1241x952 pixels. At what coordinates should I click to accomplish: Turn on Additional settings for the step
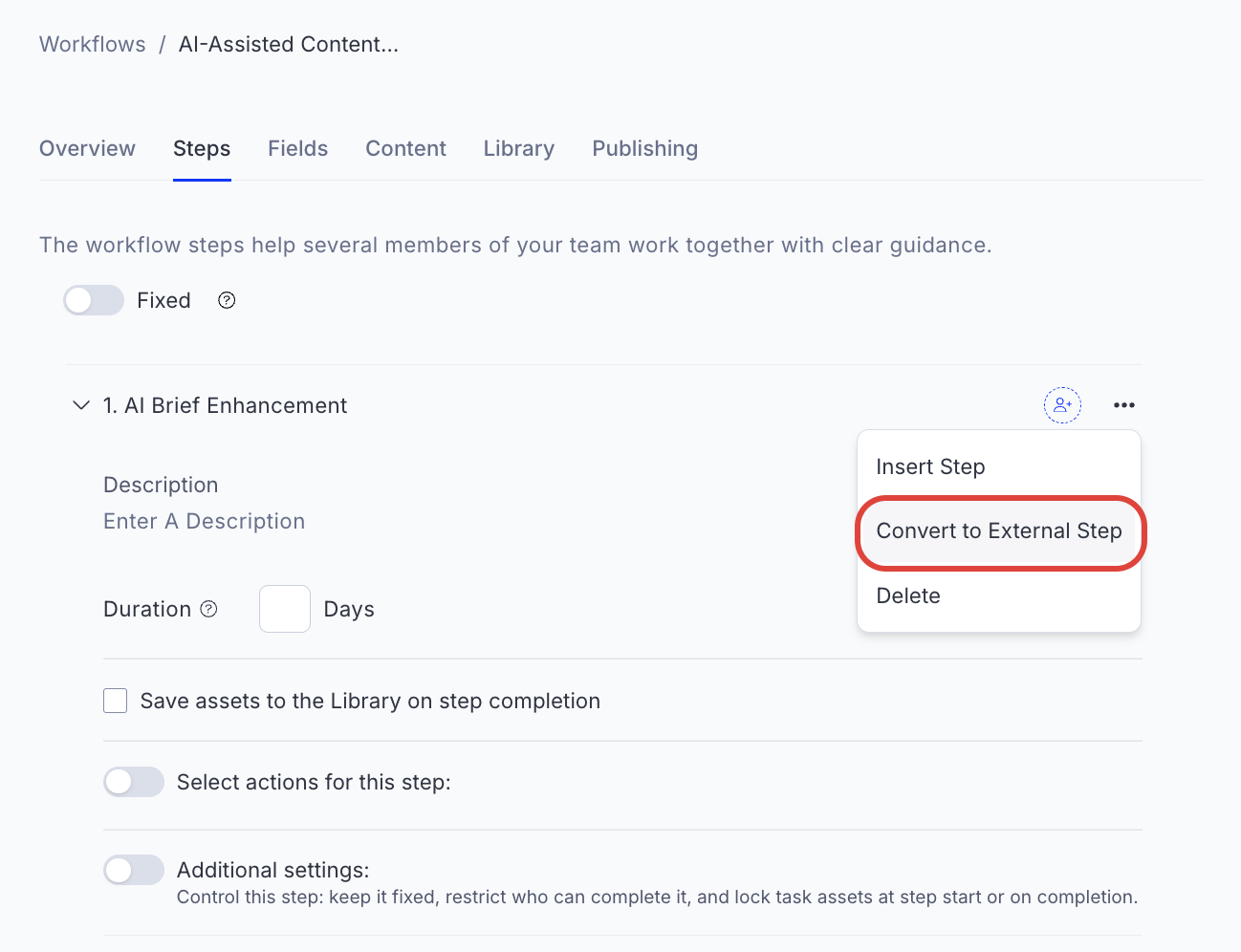[x=133, y=870]
